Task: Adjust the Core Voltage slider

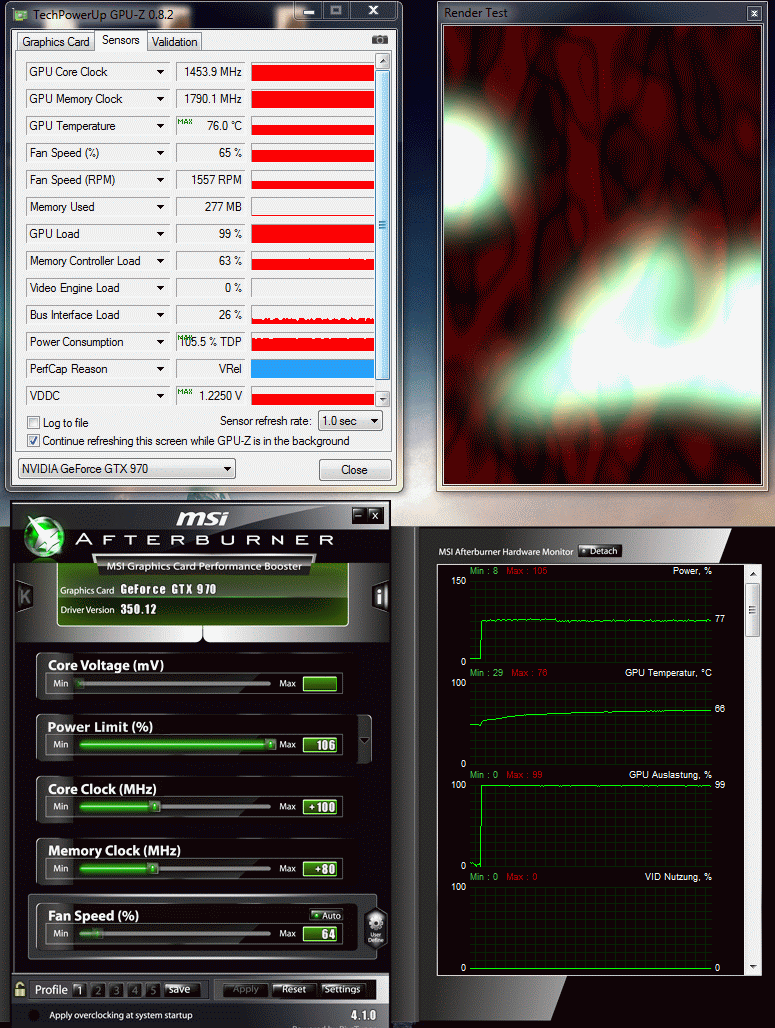Action: coord(174,684)
